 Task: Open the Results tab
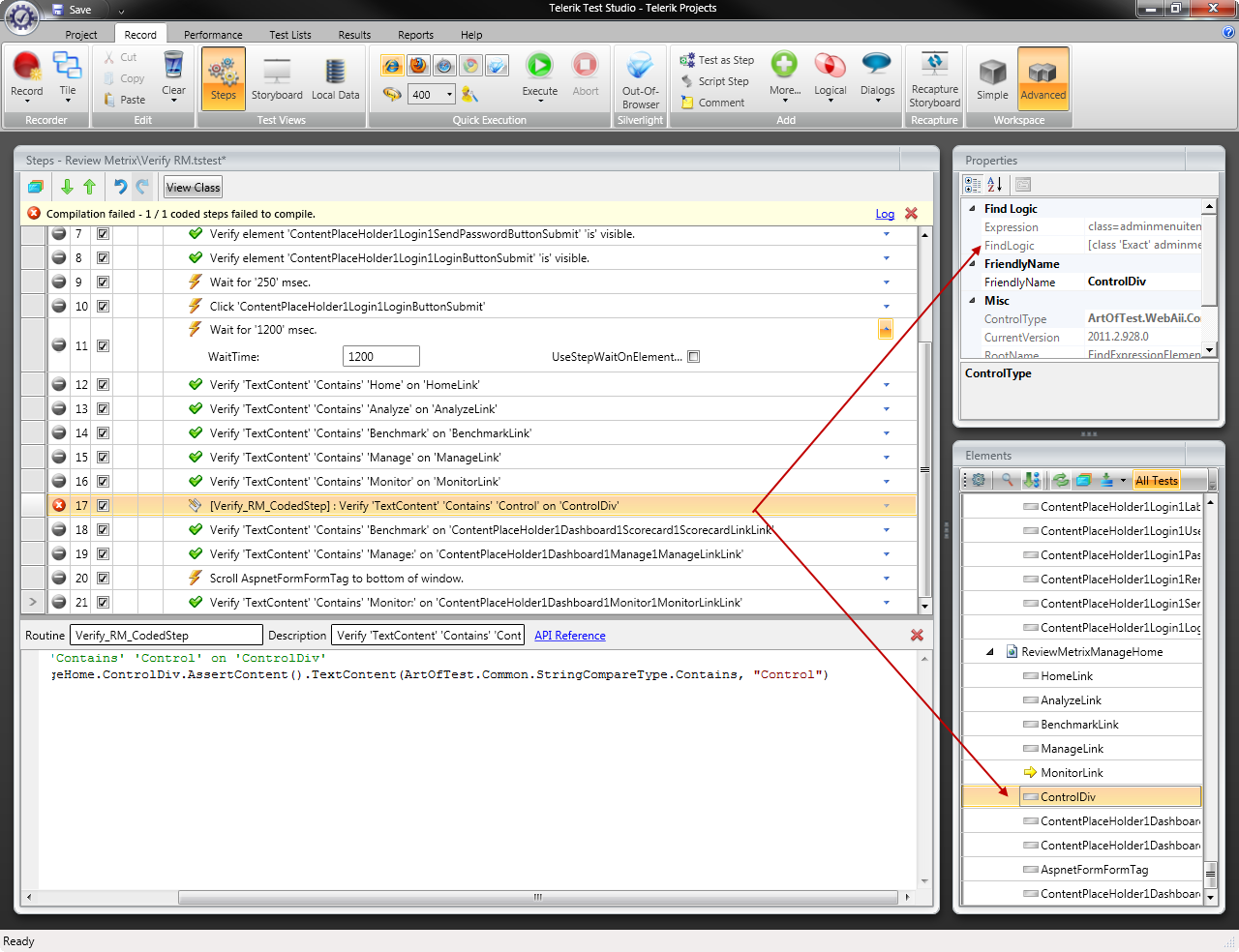(354, 35)
